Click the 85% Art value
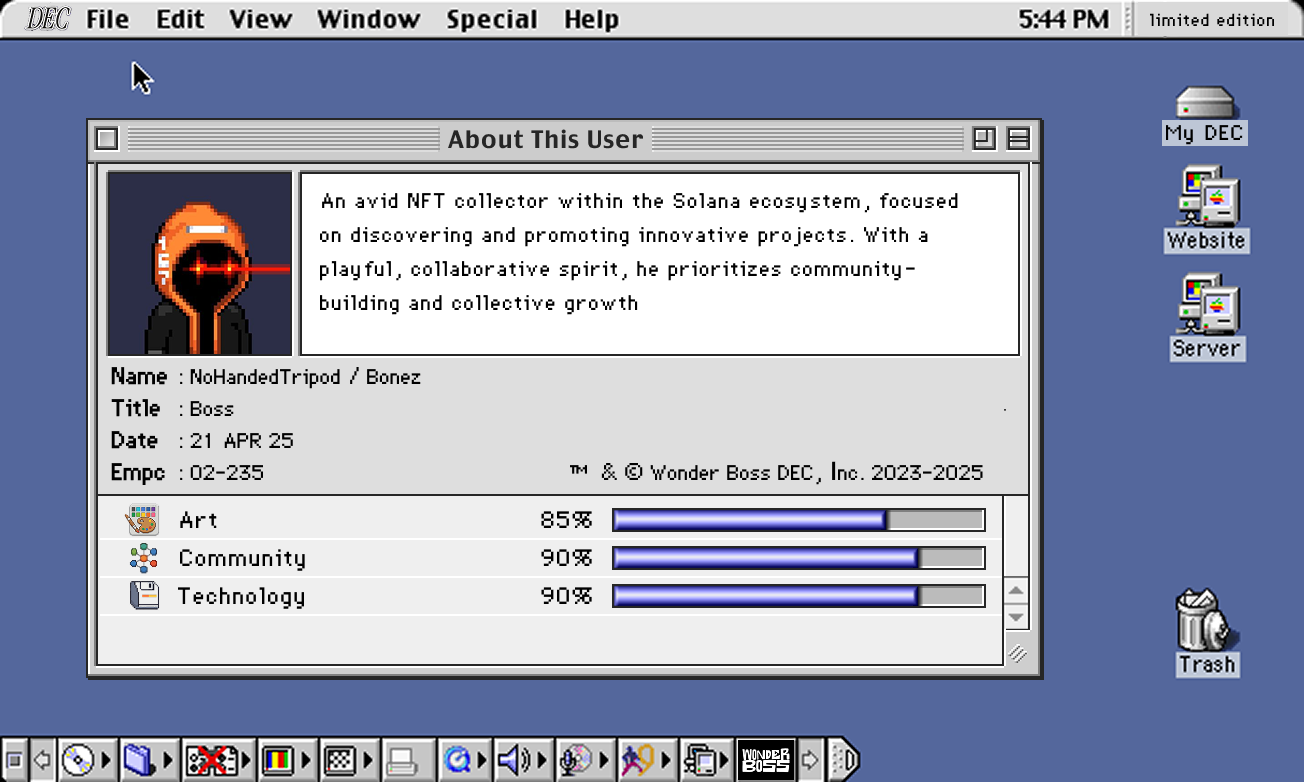 click(566, 520)
